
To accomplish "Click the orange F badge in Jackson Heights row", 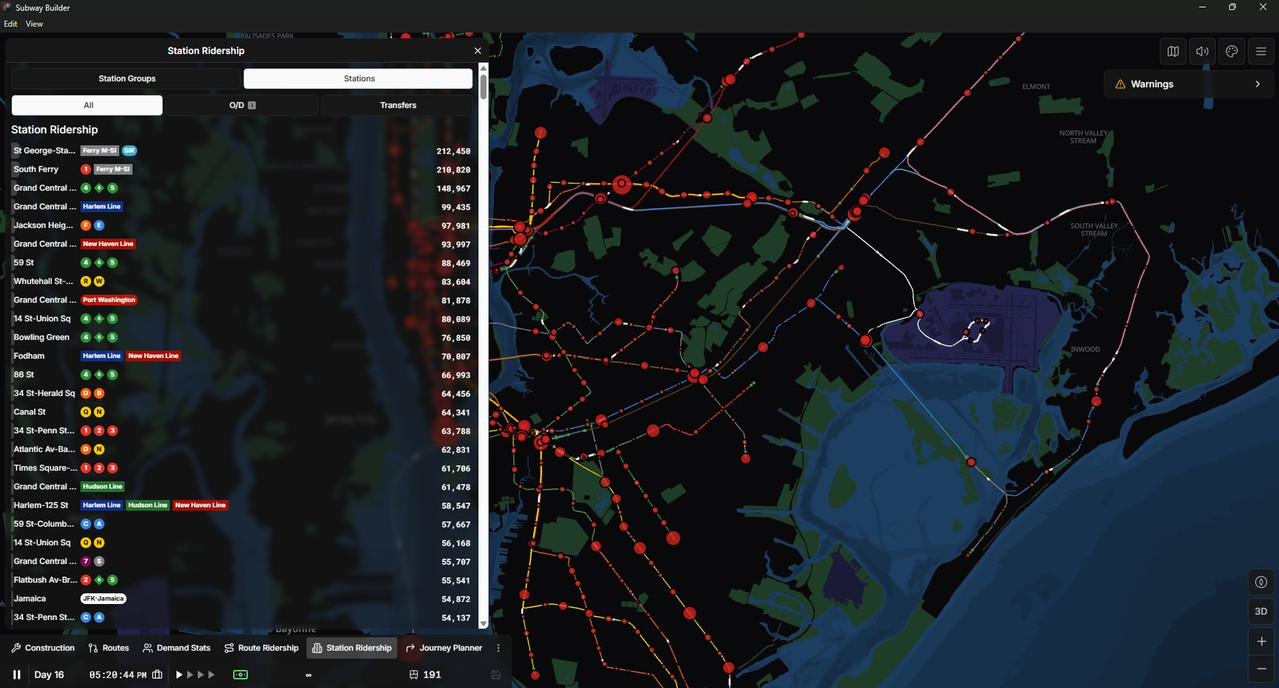I will click(86, 225).
